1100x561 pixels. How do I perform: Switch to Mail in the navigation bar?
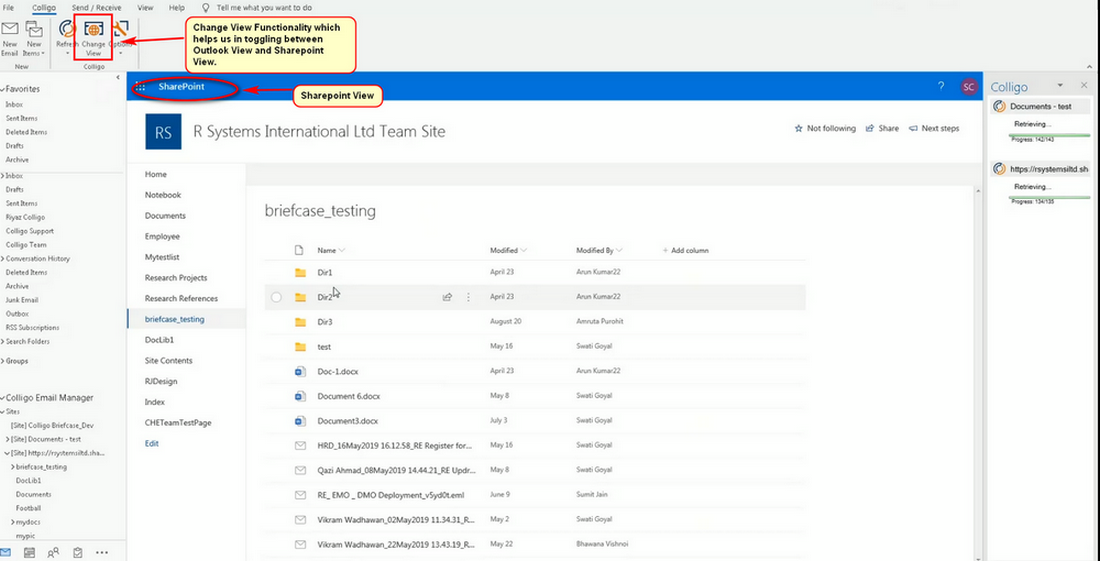(x=6, y=552)
